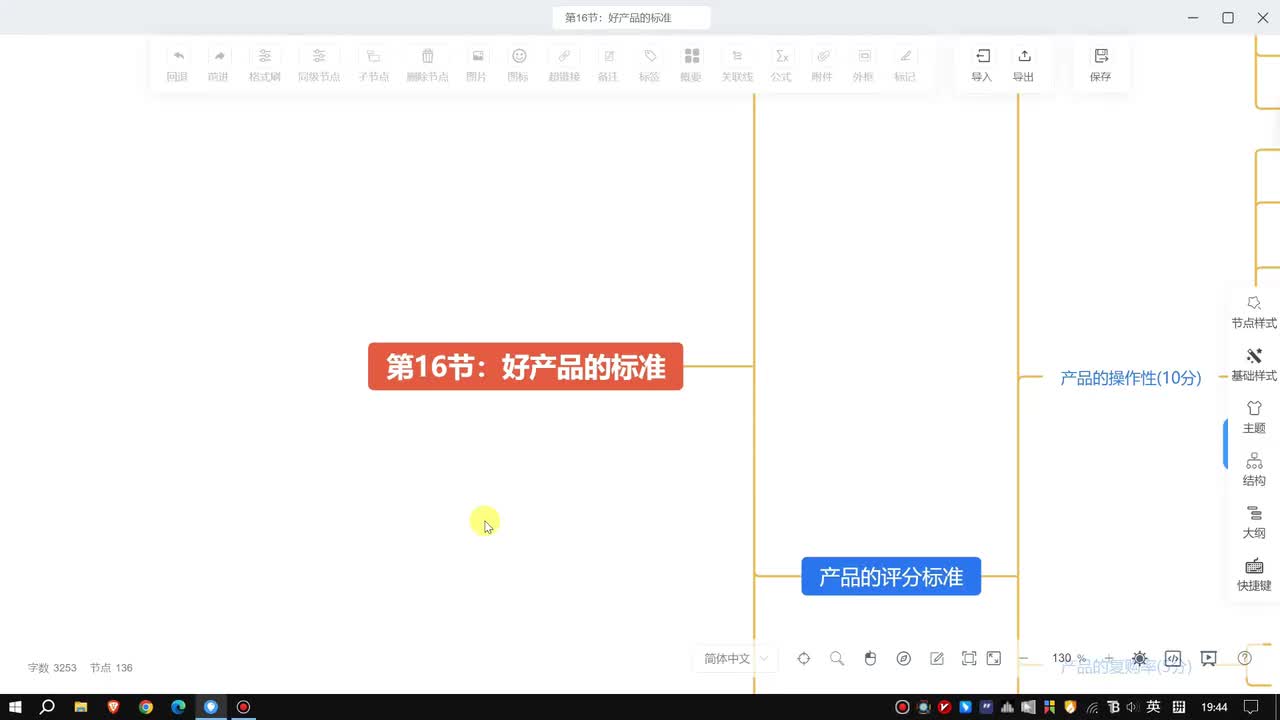
Task: Open Google Chrome from the taskbar
Action: 146,707
